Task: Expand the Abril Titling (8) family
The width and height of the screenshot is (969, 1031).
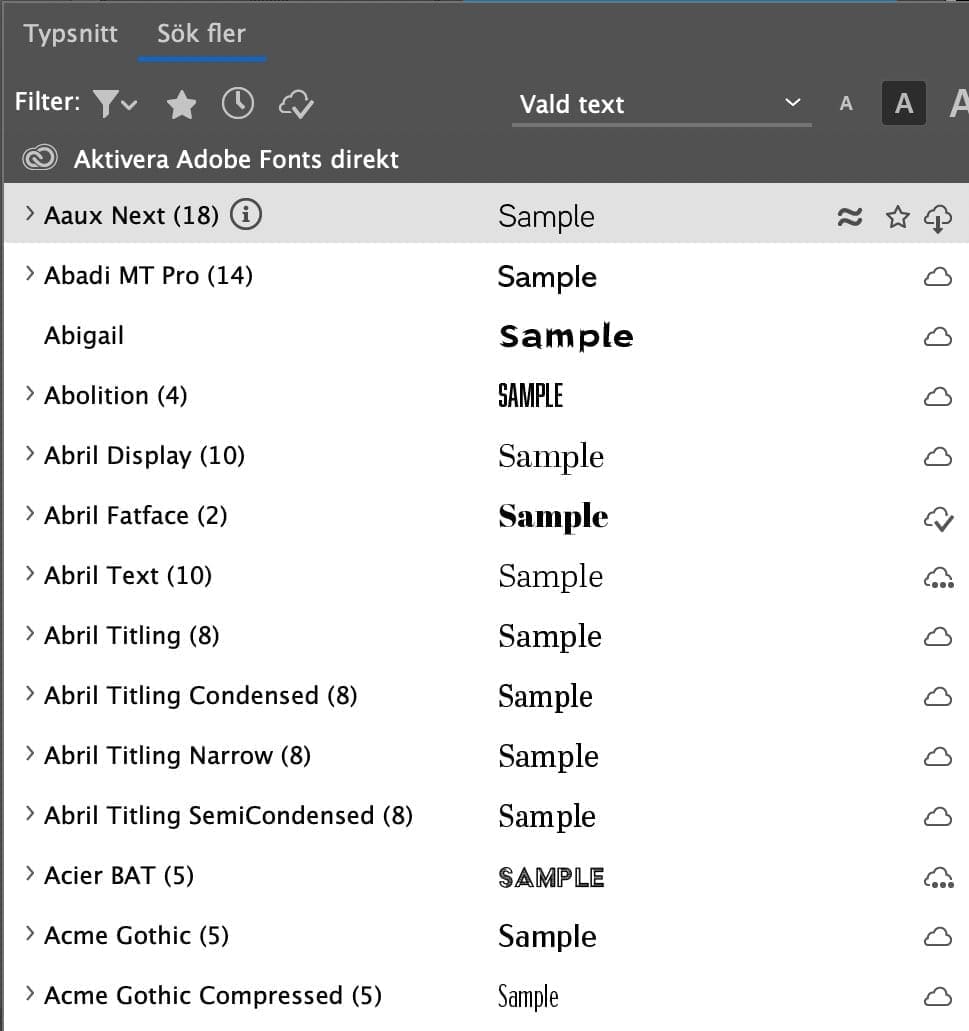Action: 30,633
